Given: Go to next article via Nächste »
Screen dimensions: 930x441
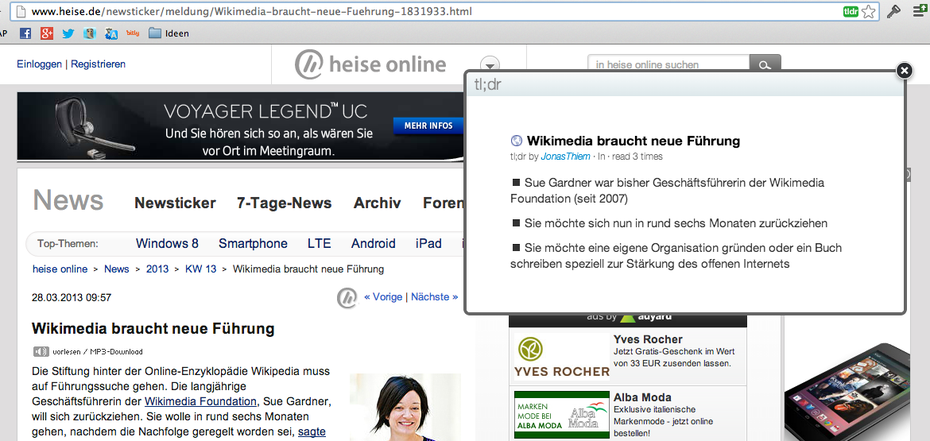Looking at the screenshot, I should pos(434,297).
